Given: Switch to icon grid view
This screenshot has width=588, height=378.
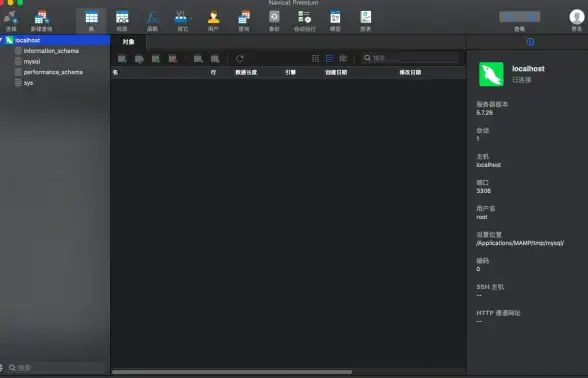Looking at the screenshot, I should [x=315, y=58].
